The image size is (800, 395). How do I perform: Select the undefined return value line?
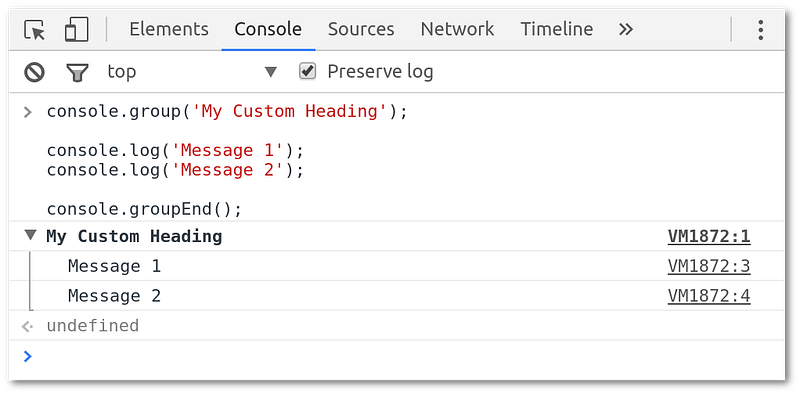397,326
